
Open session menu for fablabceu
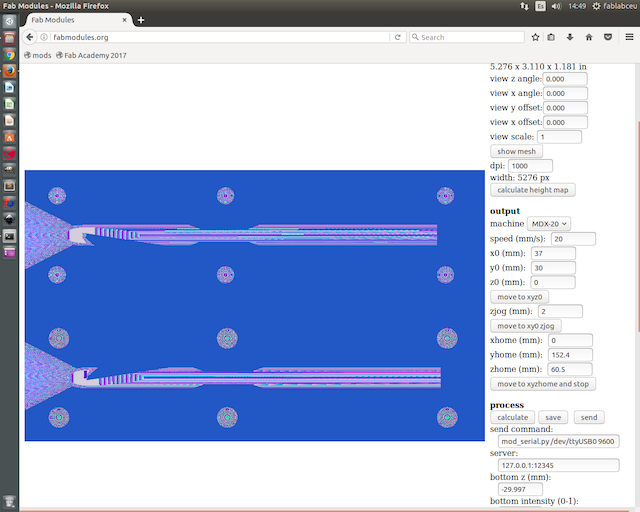point(614,6)
